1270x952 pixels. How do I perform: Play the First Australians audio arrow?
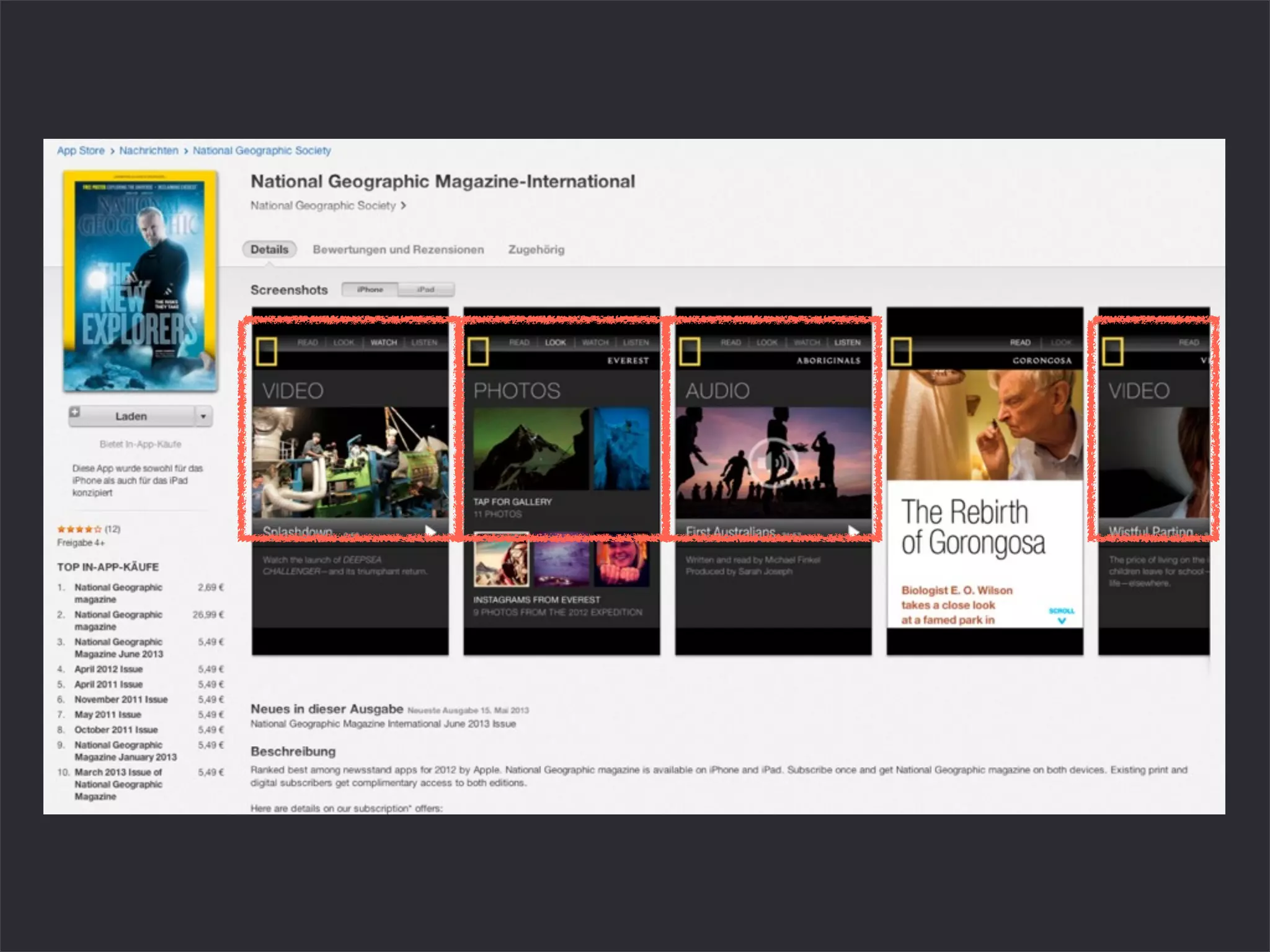point(853,531)
